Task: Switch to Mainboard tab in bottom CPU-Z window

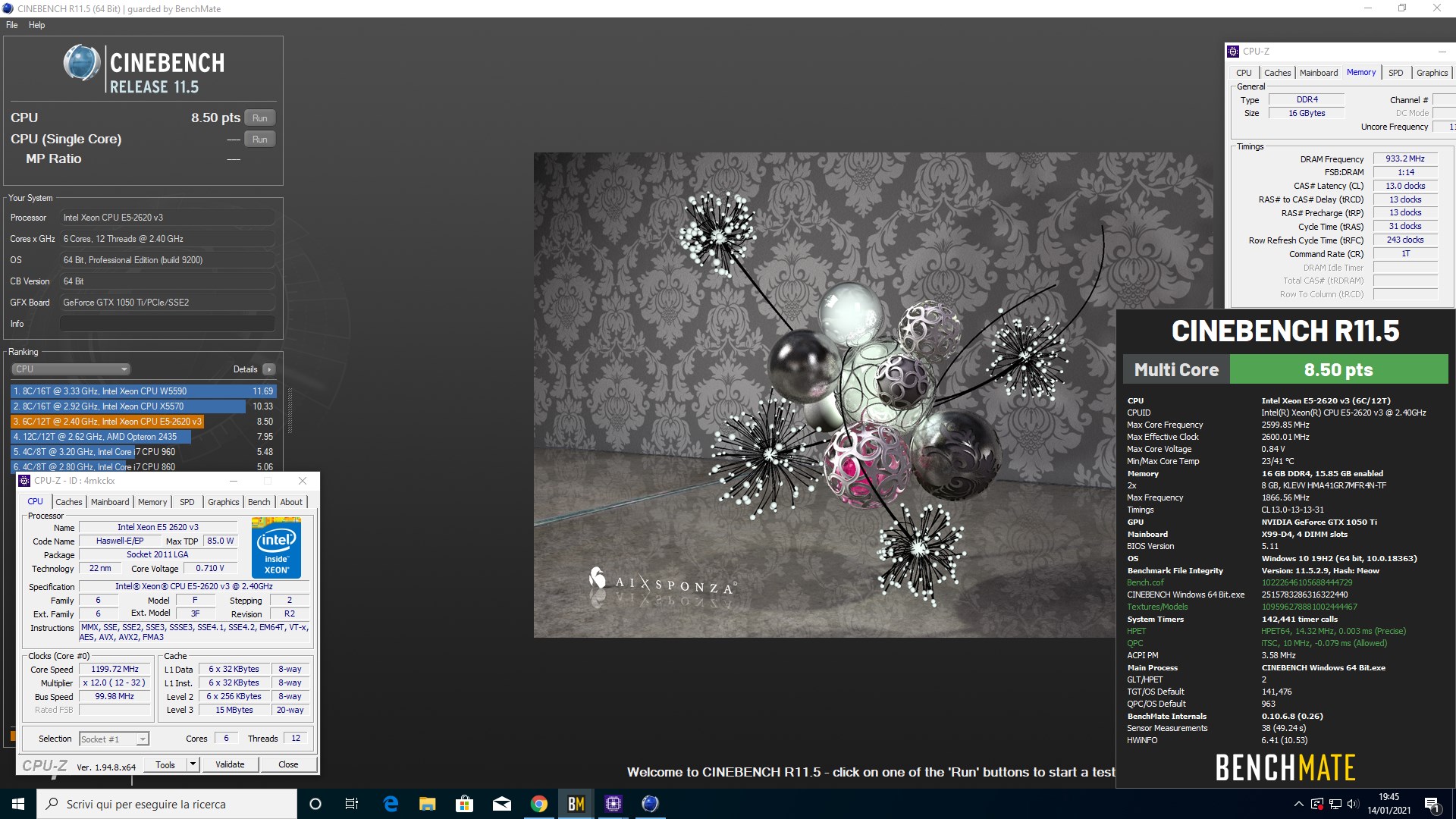Action: pos(110,502)
